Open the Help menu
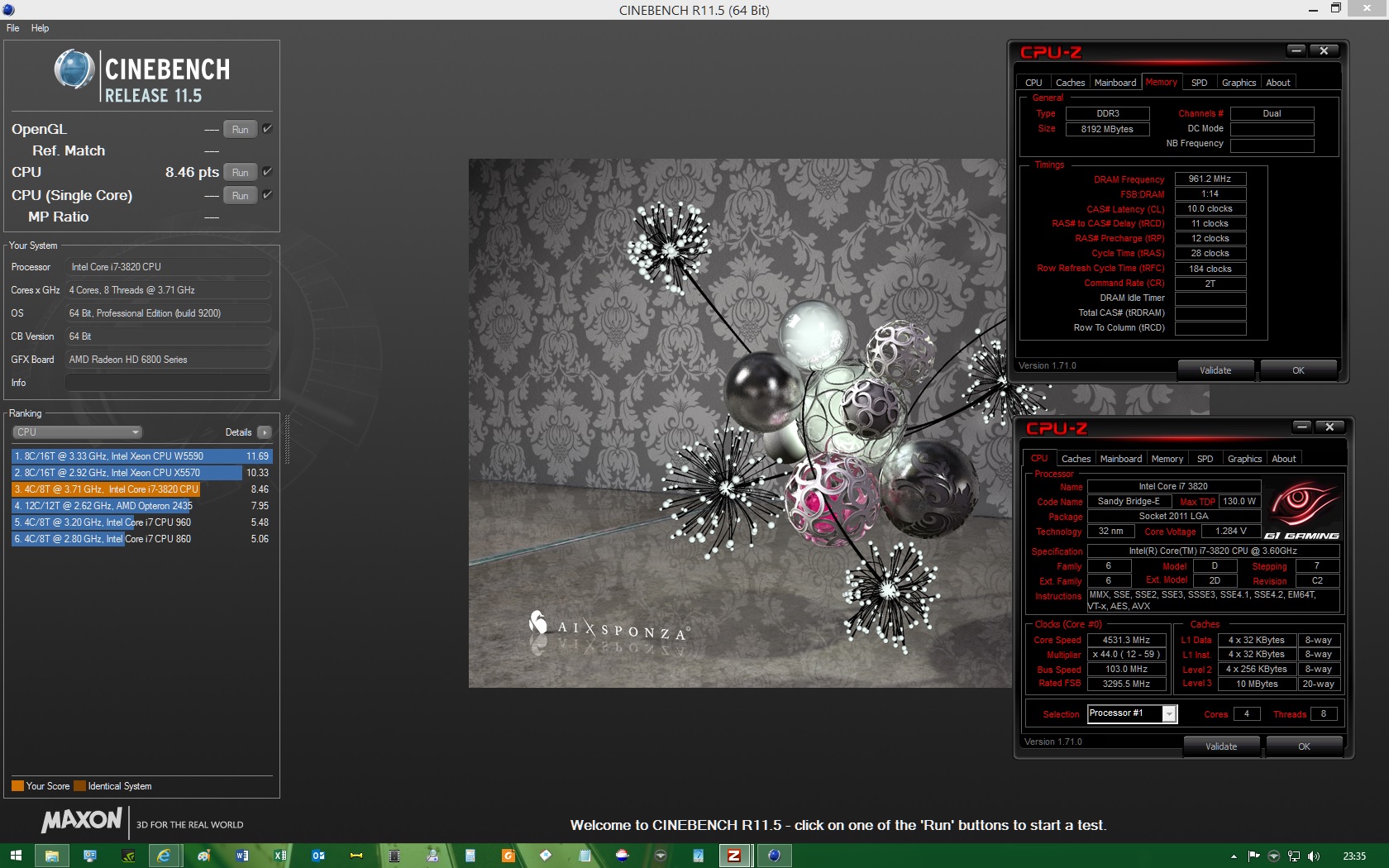This screenshot has width=1389, height=868. 40,28
